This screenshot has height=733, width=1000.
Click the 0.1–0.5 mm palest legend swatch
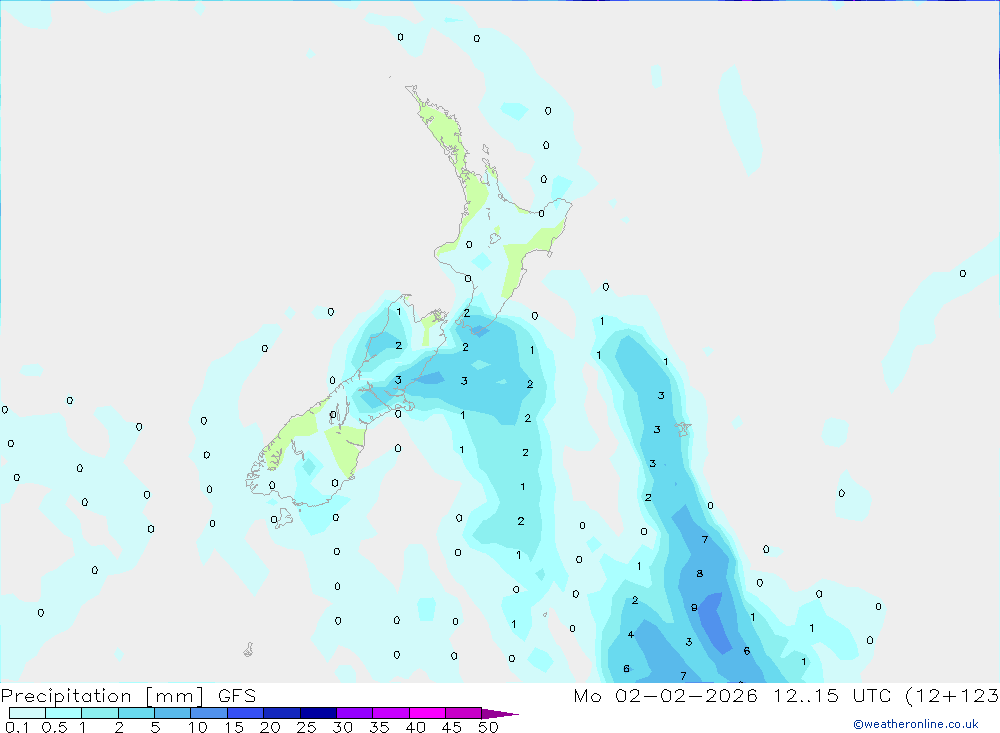27,713
